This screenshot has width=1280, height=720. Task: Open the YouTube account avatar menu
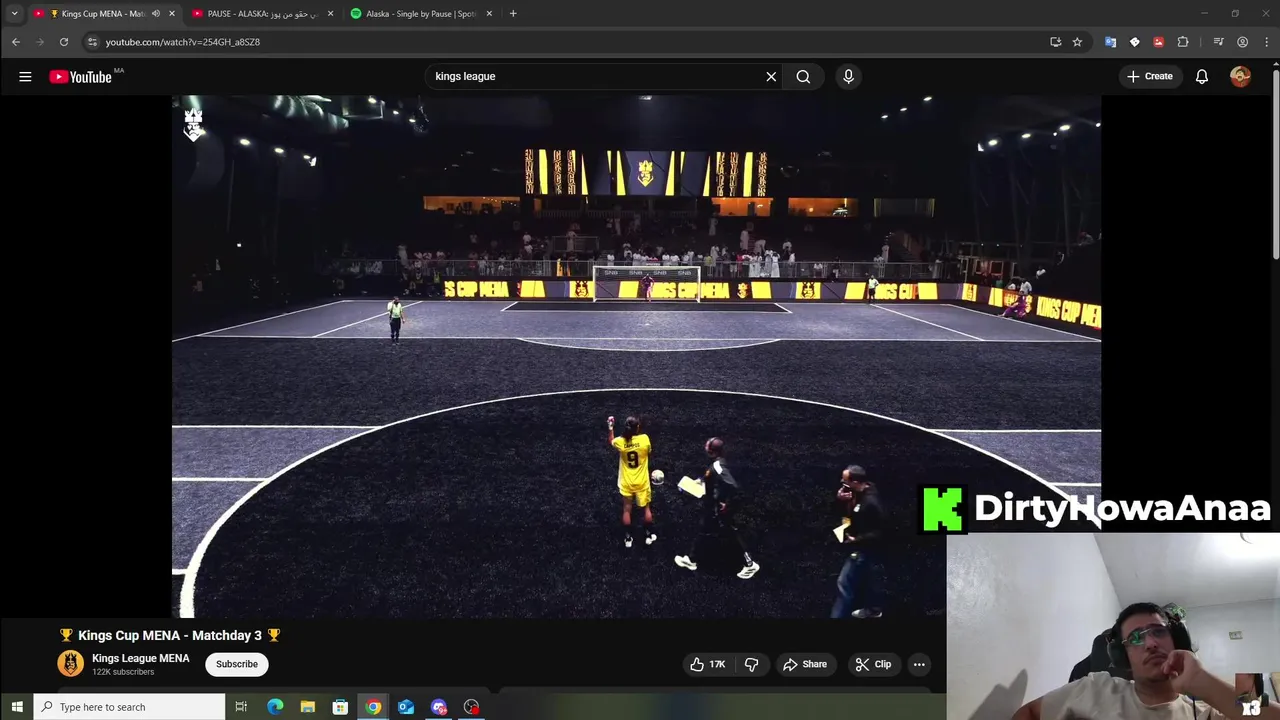(1240, 76)
